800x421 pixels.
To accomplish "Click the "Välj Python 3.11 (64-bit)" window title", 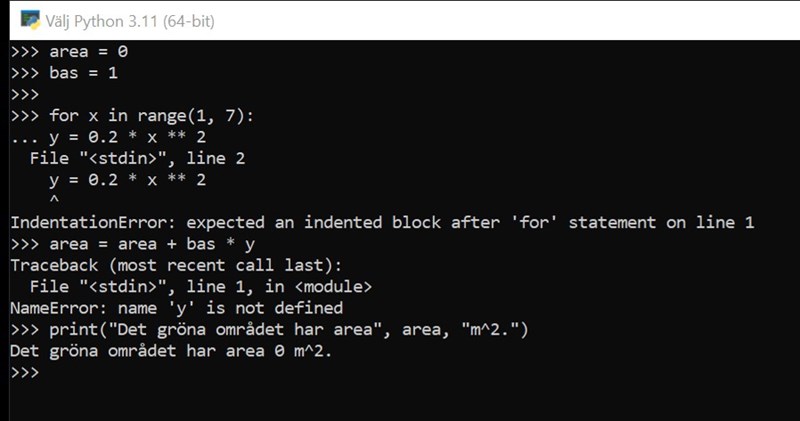I will point(130,21).
